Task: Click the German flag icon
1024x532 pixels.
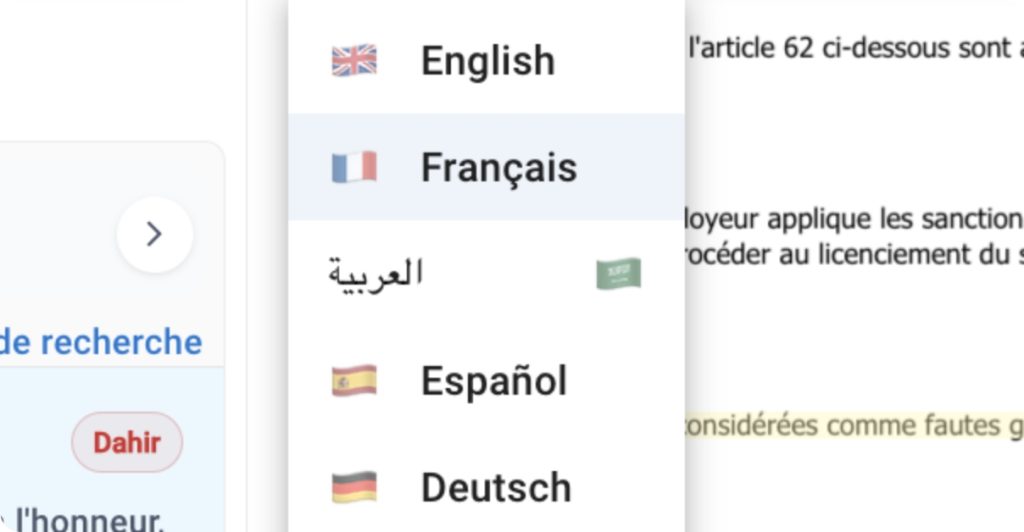Action: [354, 488]
